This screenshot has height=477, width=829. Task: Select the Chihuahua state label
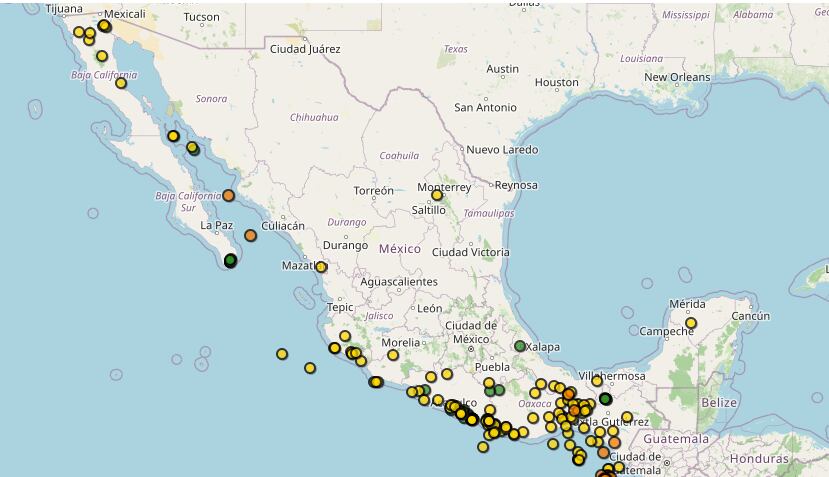(314, 117)
